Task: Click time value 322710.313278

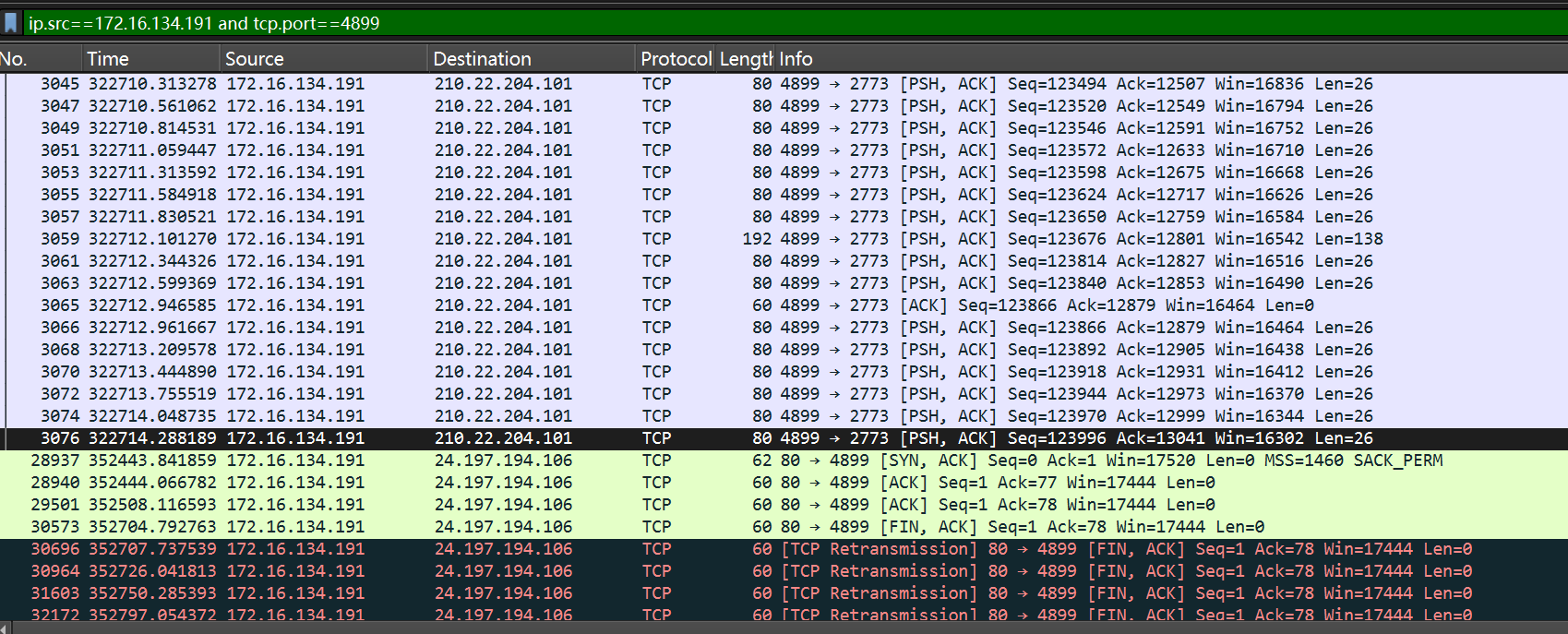Action: pos(152,84)
